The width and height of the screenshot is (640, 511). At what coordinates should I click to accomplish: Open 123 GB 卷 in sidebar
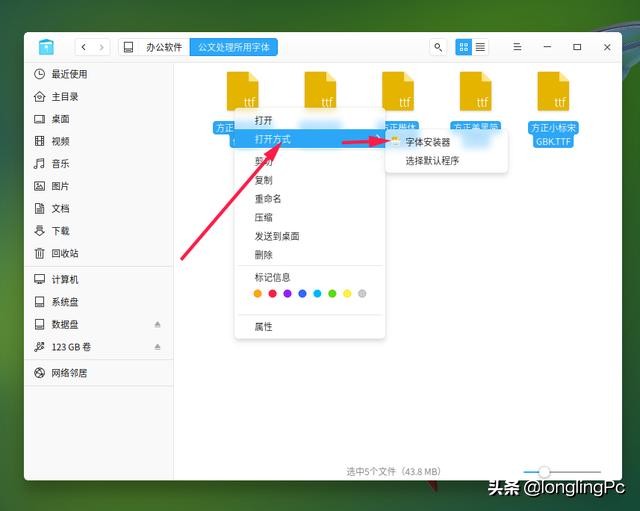click(x=99, y=347)
